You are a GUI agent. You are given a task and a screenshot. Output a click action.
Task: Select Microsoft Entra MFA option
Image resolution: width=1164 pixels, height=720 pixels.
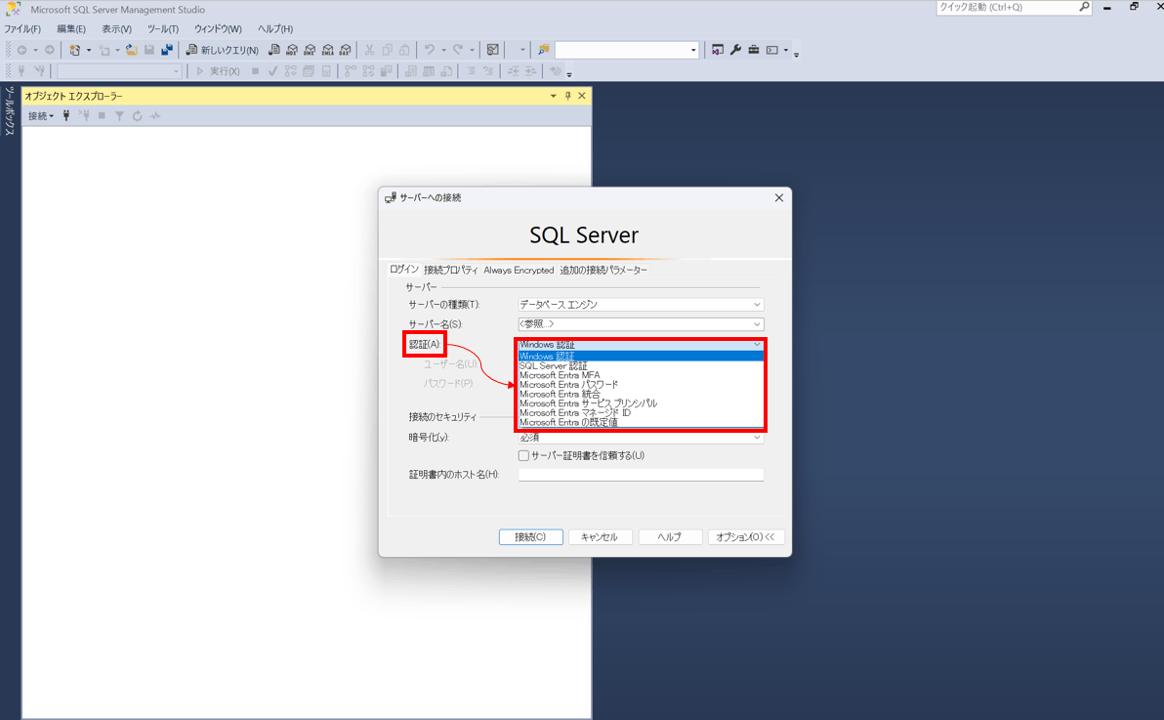tap(641, 376)
